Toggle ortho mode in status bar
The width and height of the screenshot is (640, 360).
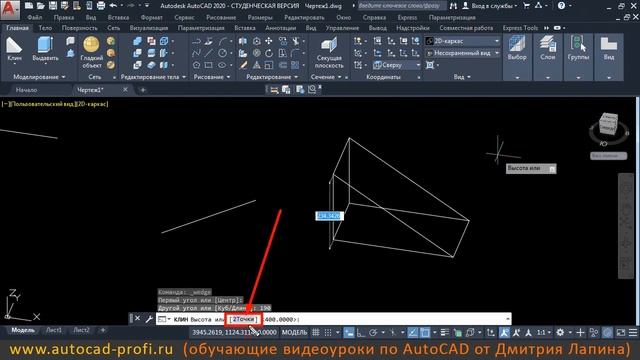361,333
